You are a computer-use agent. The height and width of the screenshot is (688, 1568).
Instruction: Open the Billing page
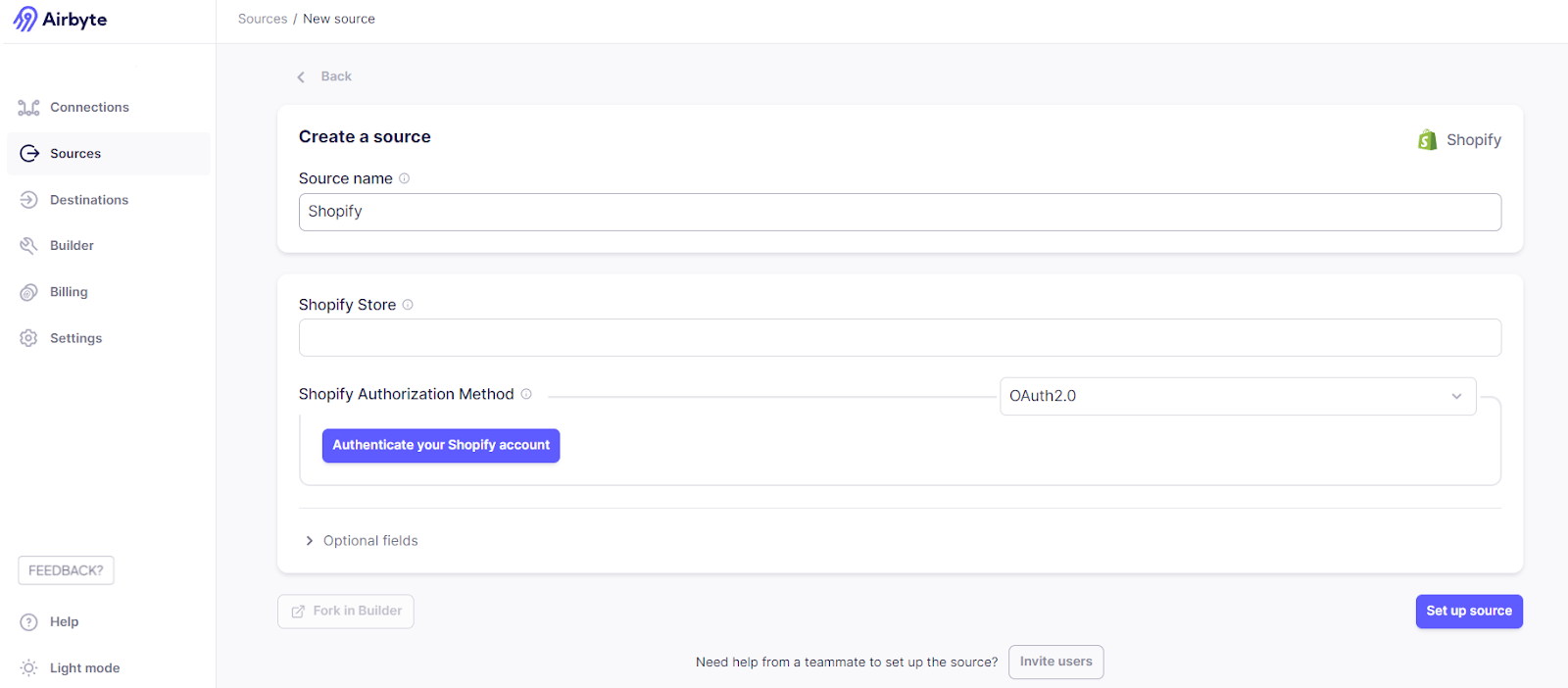pos(69,292)
